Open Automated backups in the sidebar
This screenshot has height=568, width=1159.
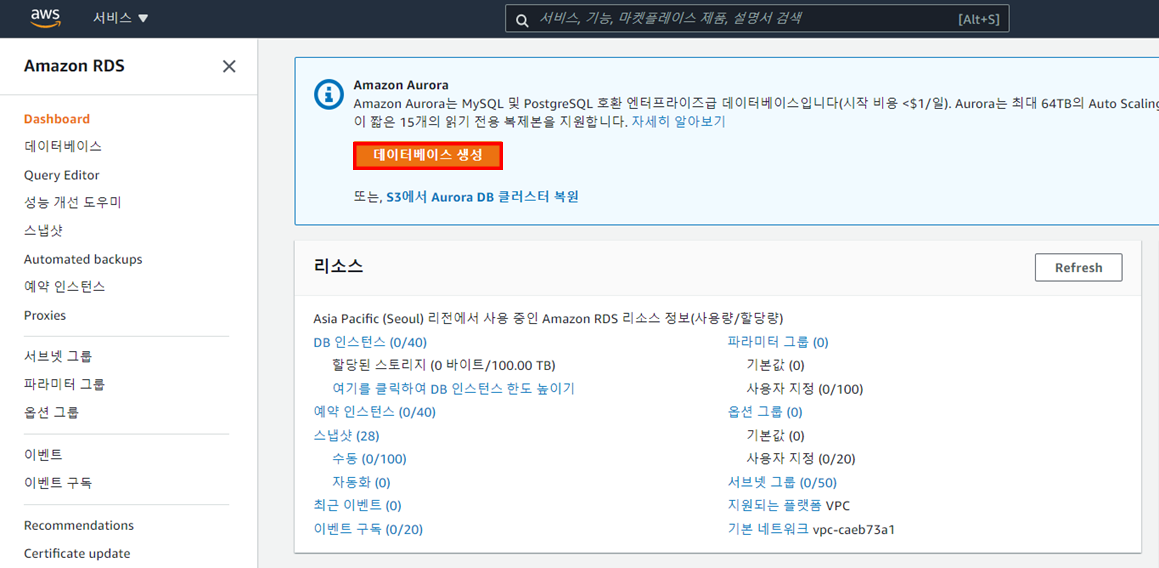coord(83,260)
